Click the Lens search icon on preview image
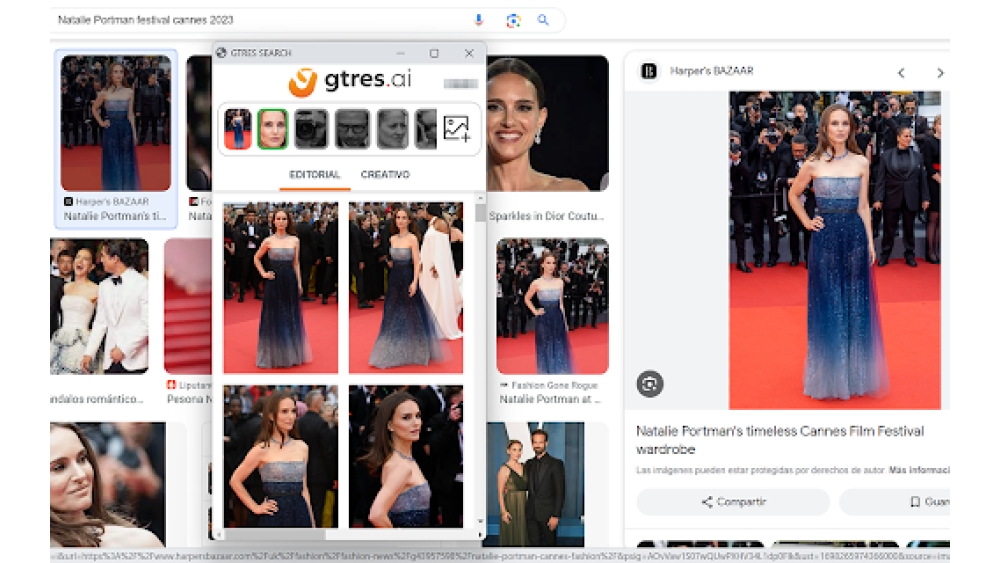 [650, 384]
